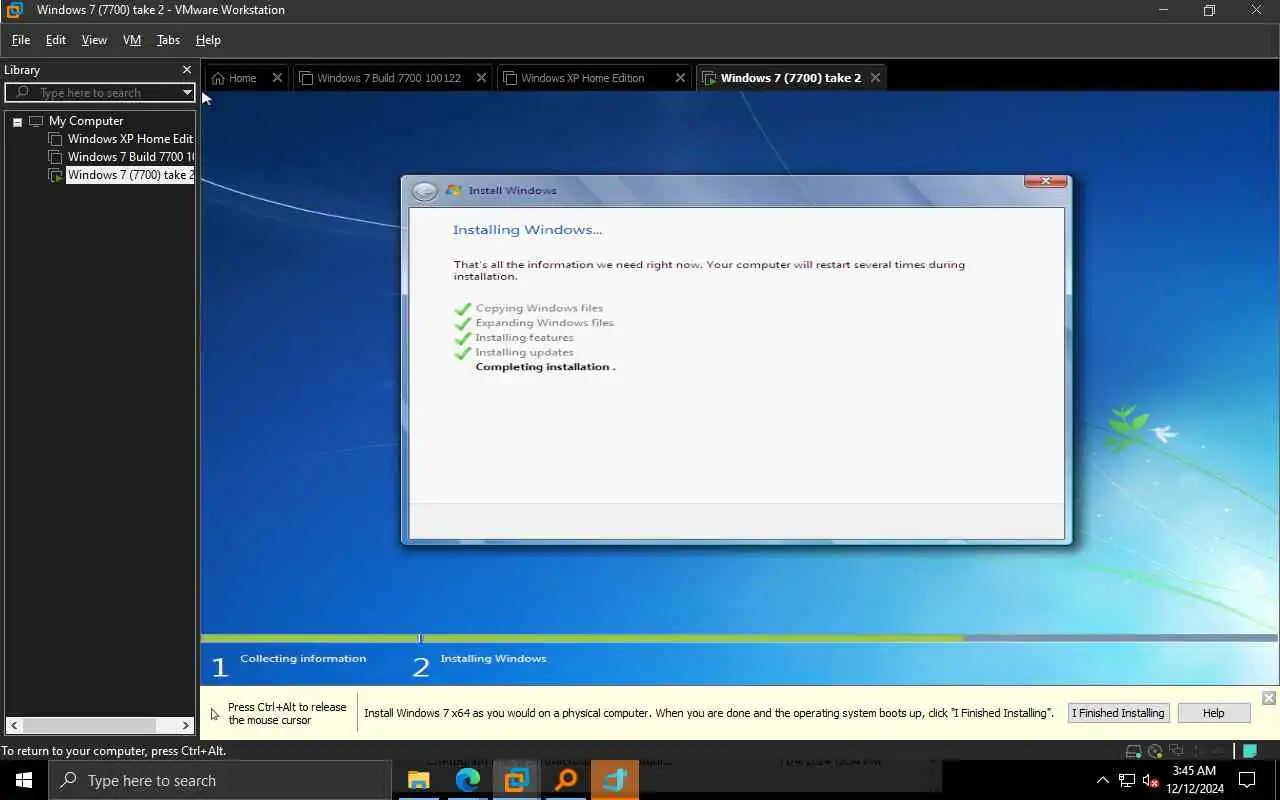Open the Library search dropdown arrow
1280x800 pixels.
(x=187, y=92)
